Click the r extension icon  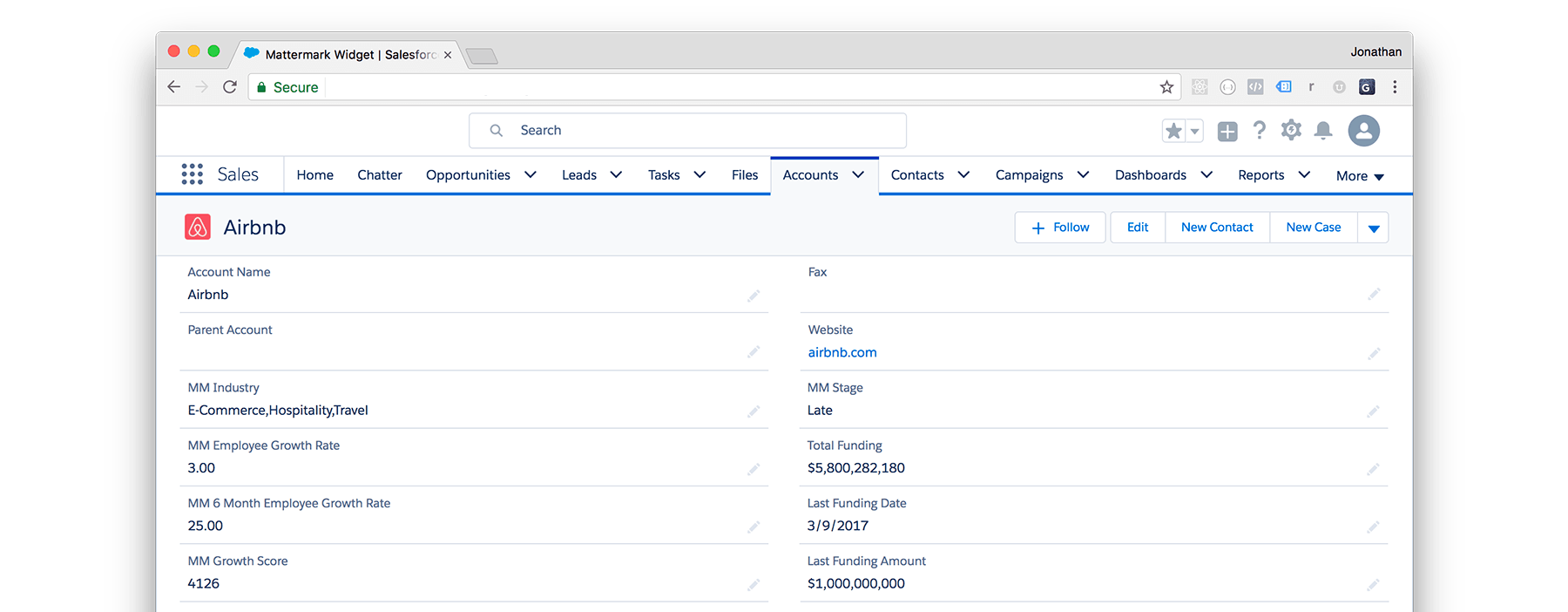(x=1311, y=87)
